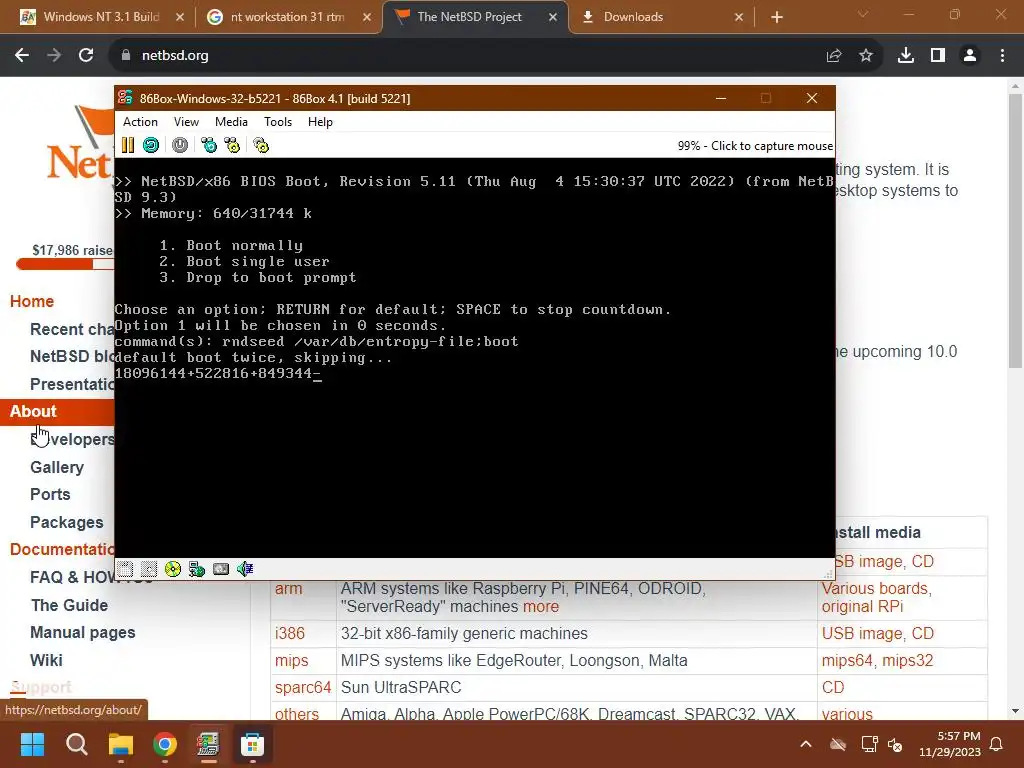
Task: Bookmark this tab with the star icon
Action: click(x=866, y=56)
